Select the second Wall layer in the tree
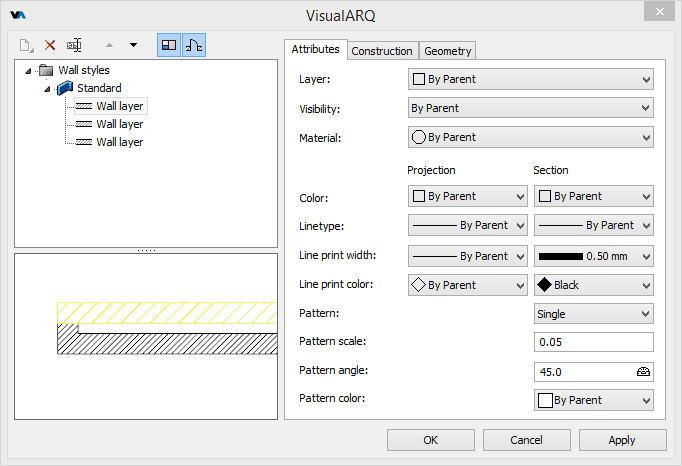Image resolution: width=682 pixels, height=466 pixels. (120, 124)
